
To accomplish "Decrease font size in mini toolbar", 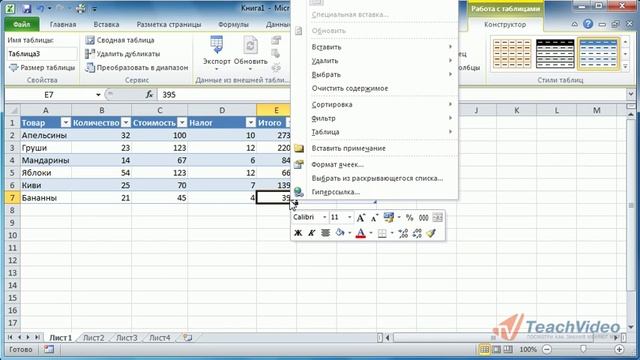I will click(x=374, y=218).
